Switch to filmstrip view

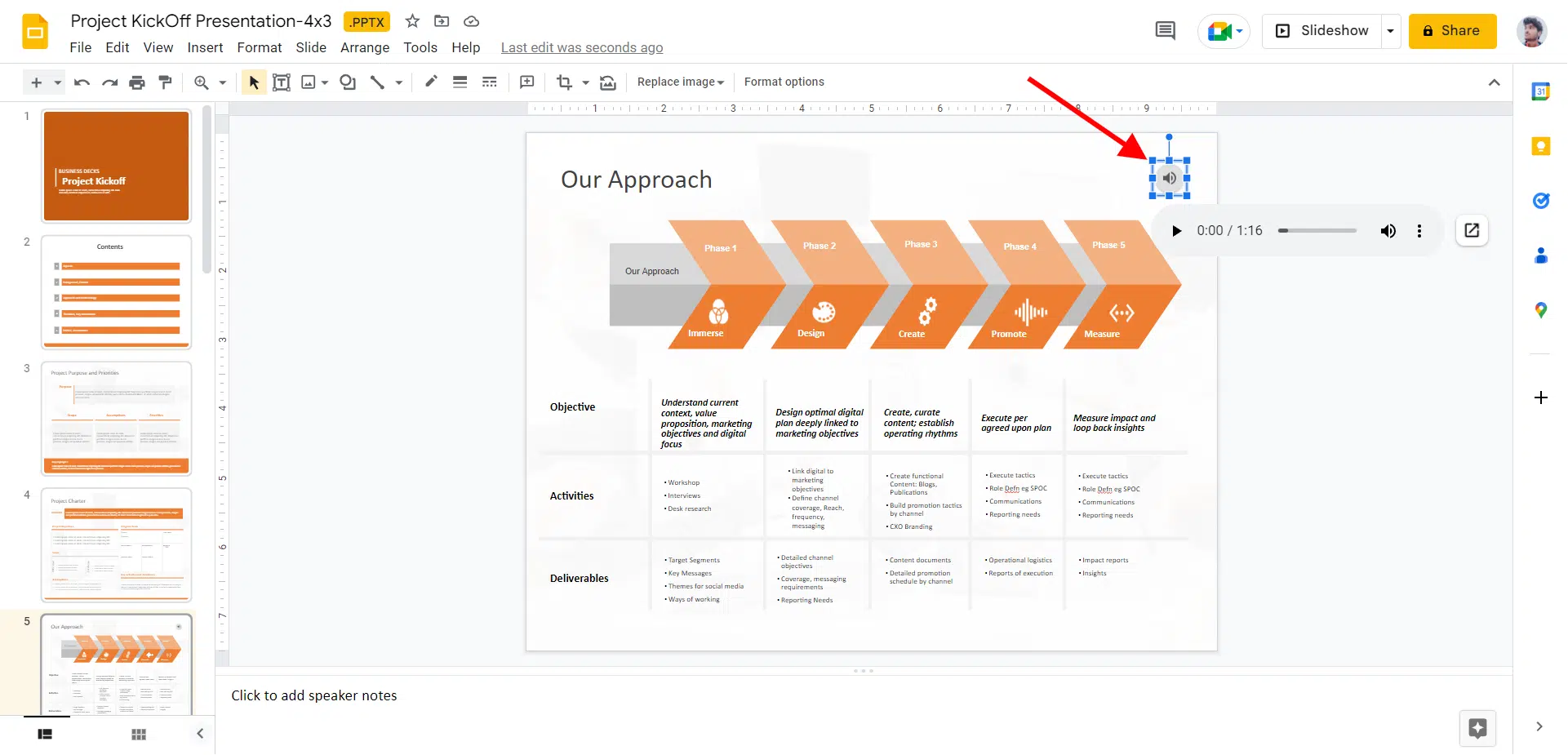click(45, 734)
